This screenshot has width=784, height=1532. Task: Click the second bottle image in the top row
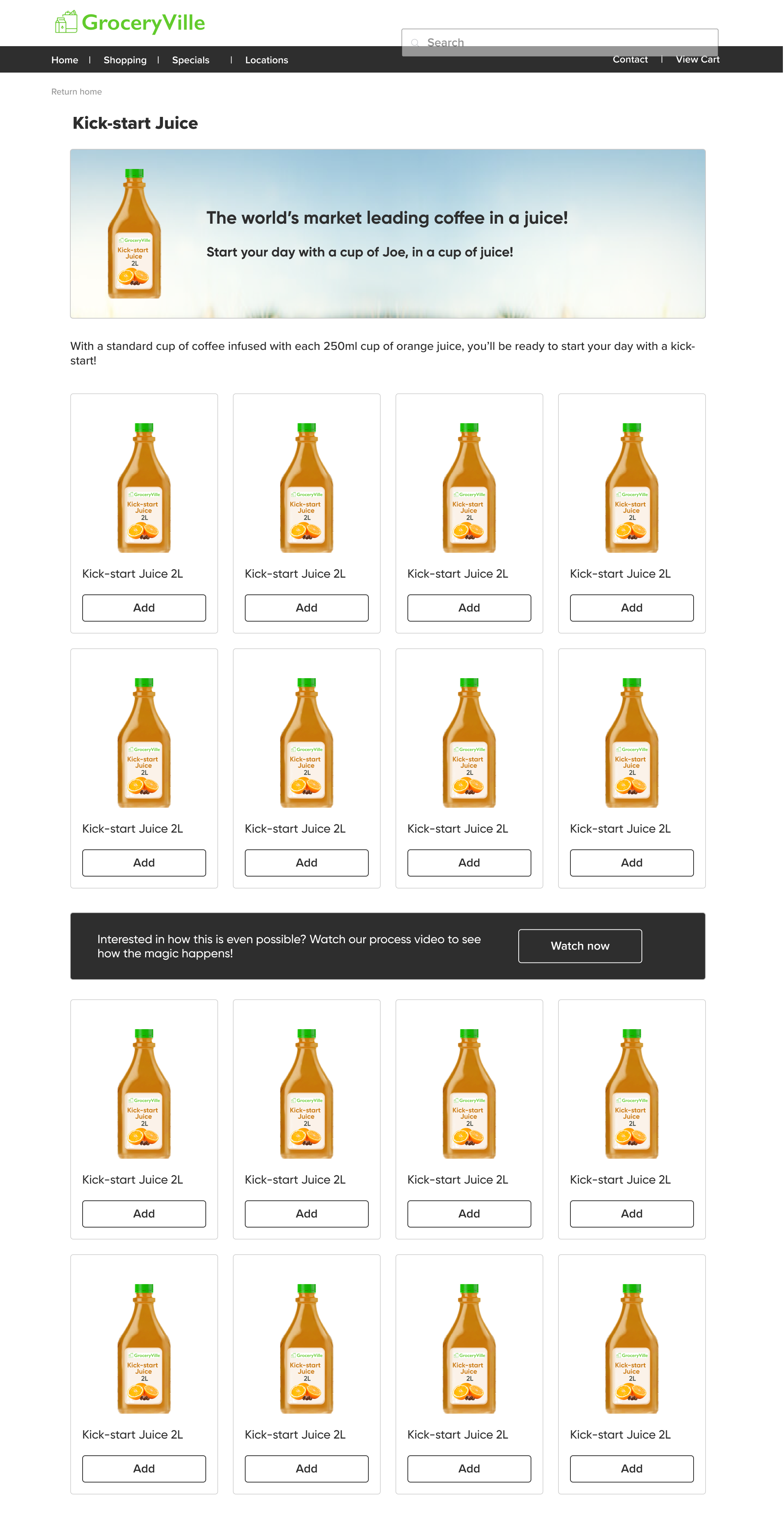pos(306,488)
